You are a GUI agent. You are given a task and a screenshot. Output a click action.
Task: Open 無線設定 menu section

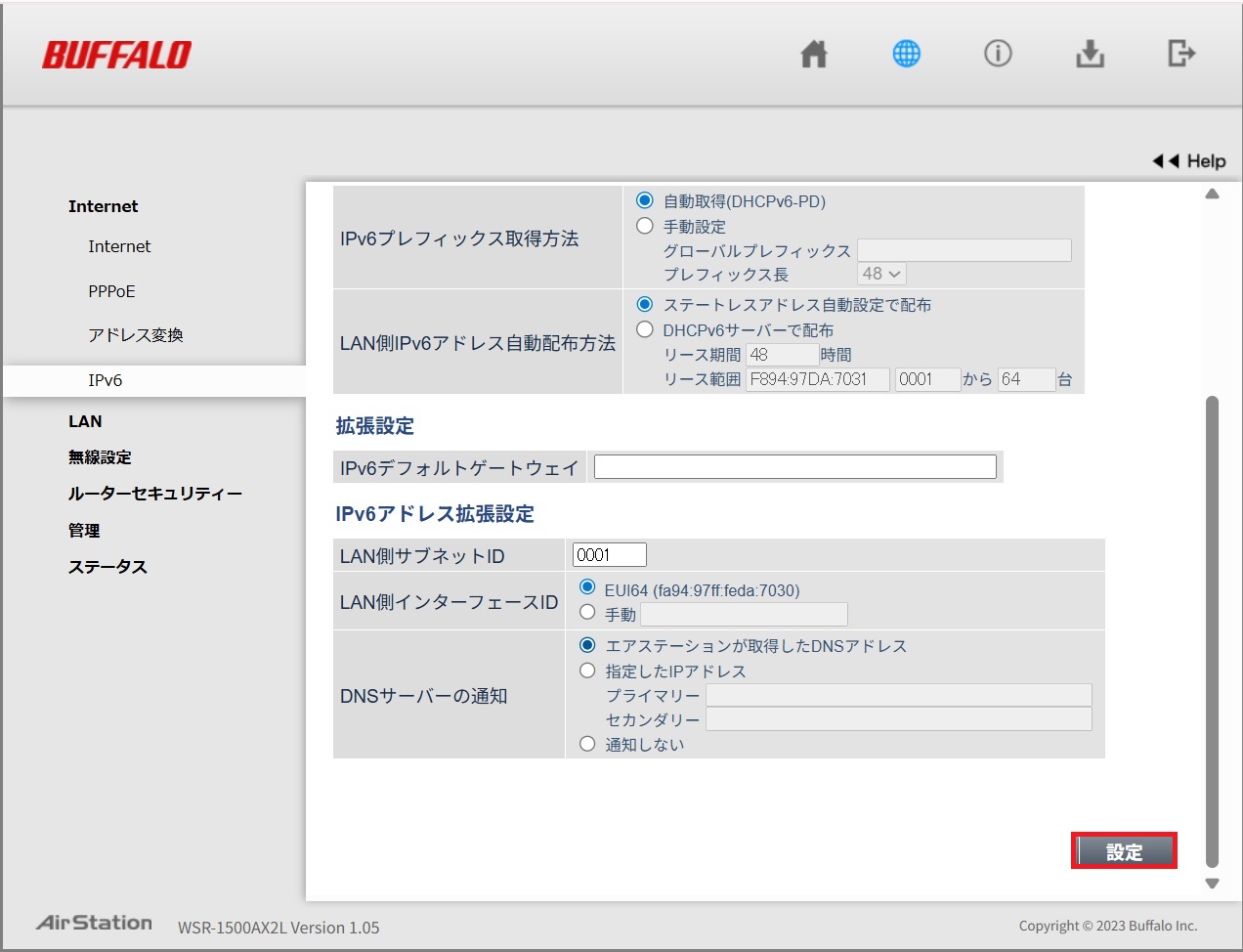(100, 457)
